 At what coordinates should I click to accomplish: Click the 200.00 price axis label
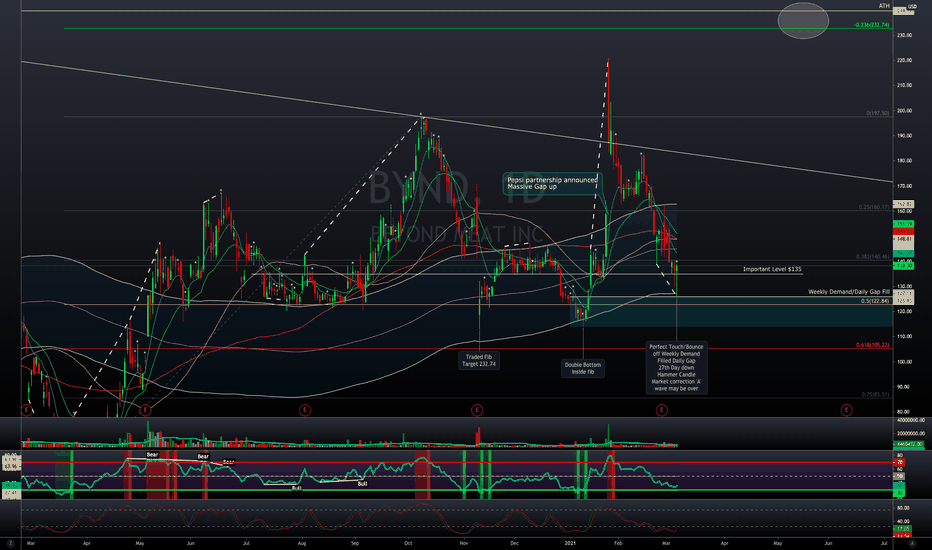click(x=904, y=111)
